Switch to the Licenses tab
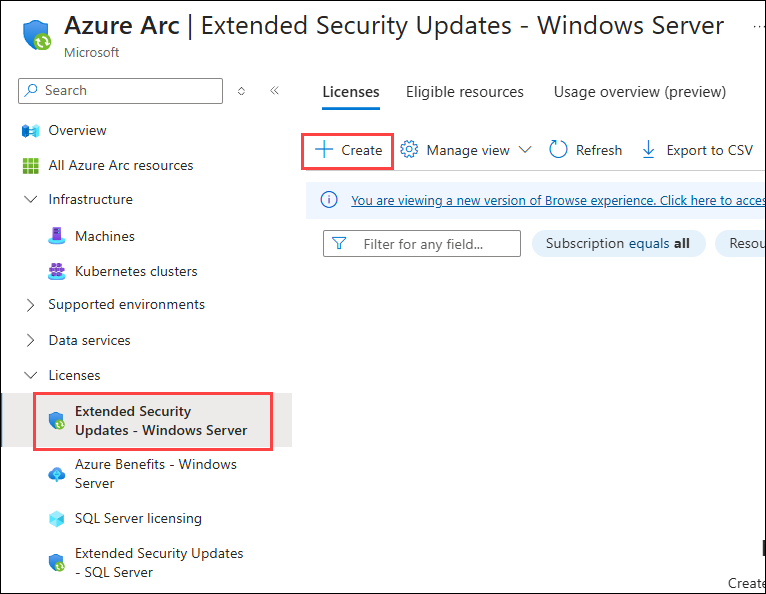The width and height of the screenshot is (766, 594). point(351,92)
